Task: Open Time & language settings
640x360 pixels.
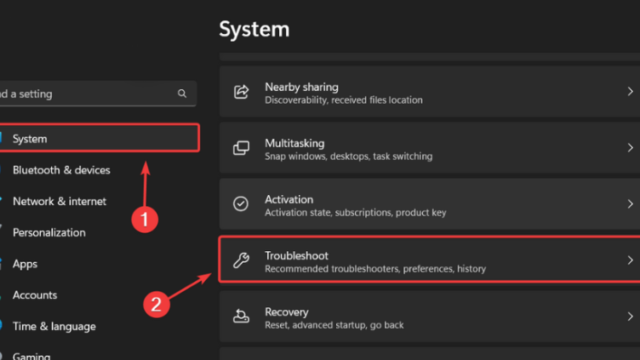Action: [x=54, y=327]
